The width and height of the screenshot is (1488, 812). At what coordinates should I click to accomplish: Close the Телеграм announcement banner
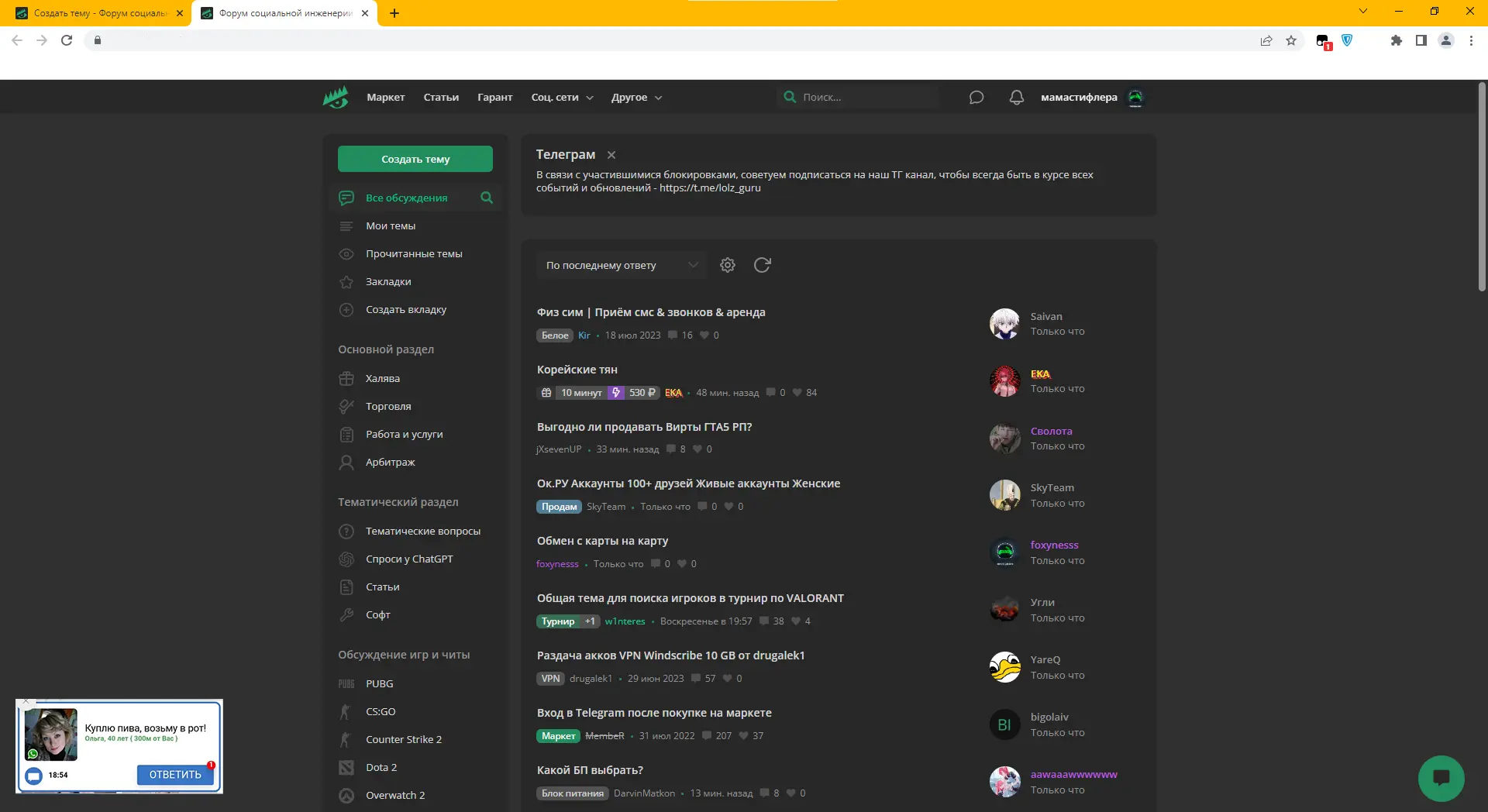coord(611,155)
